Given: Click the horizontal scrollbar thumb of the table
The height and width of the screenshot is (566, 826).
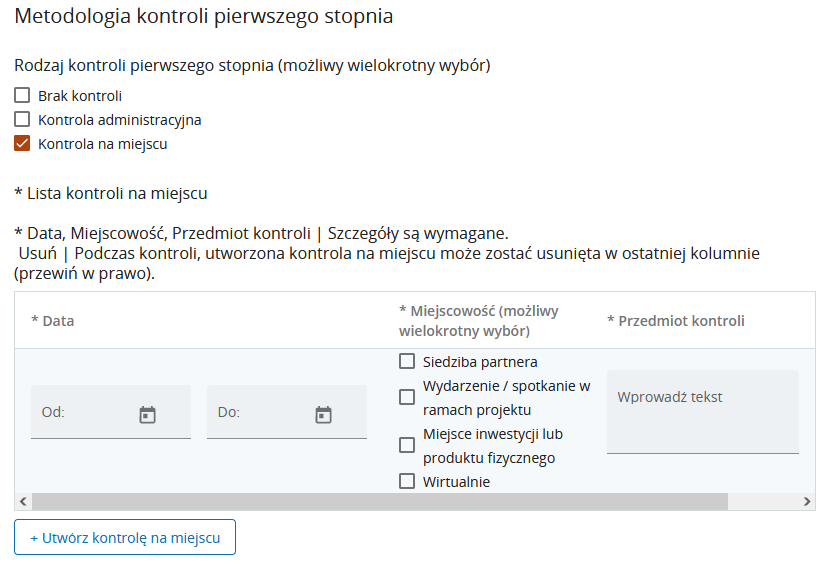Looking at the screenshot, I should [400, 501].
